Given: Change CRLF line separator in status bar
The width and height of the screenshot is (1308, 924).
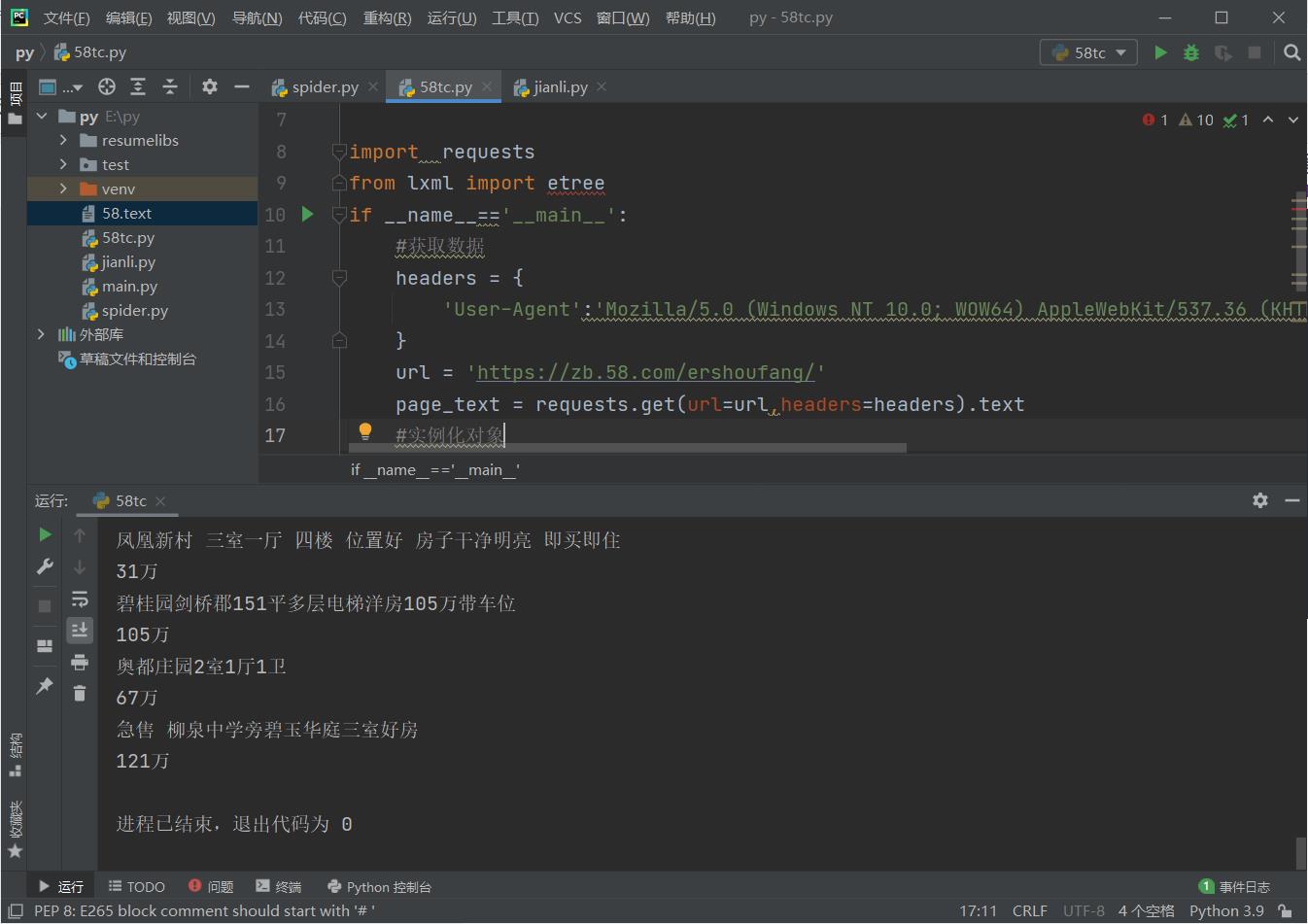Looking at the screenshot, I should point(1029,910).
